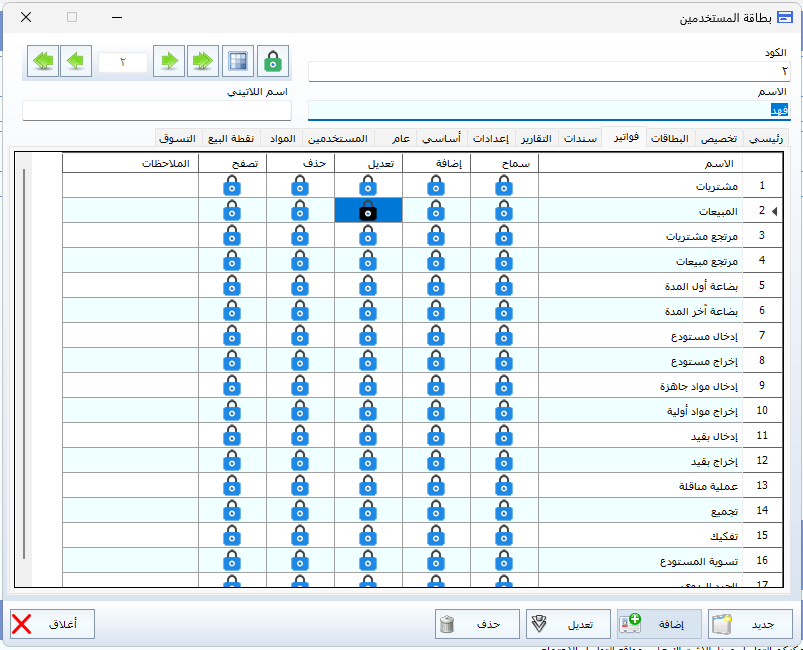Viewport: 803px width, 650px height.
Task: Select the البطاقات tab
Action: coord(670,138)
